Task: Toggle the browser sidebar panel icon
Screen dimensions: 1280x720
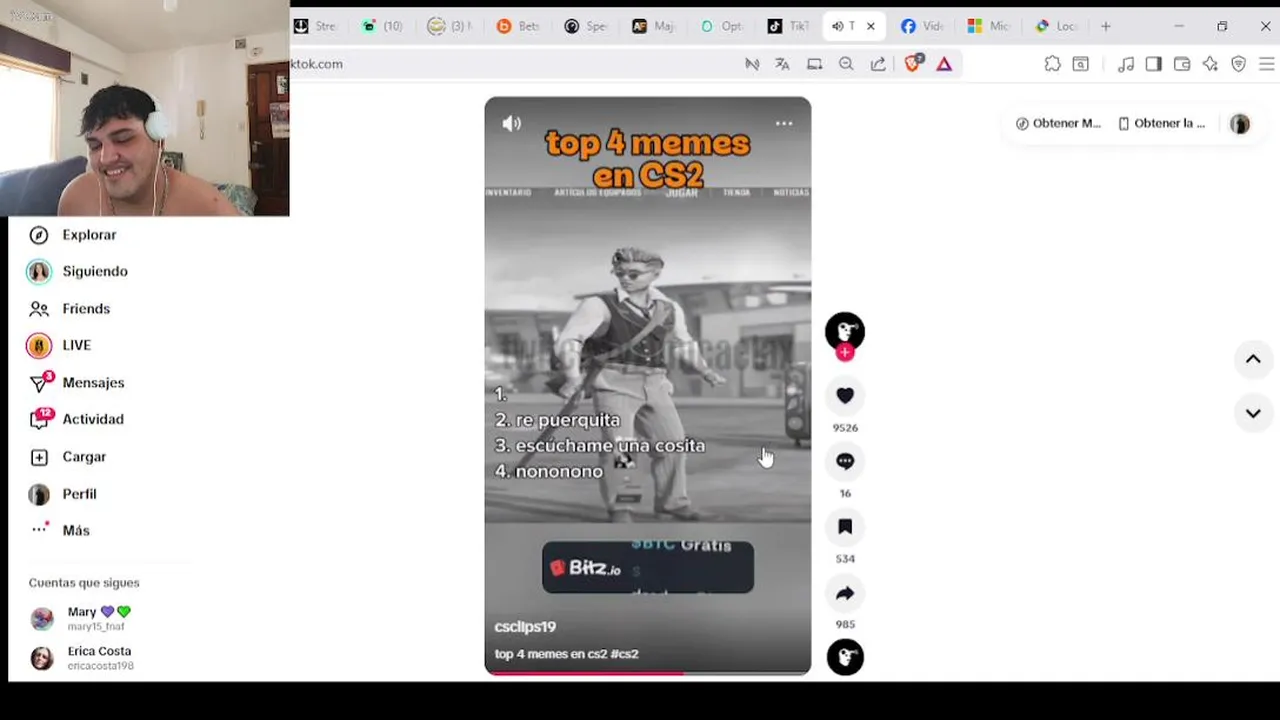Action: click(x=1153, y=64)
